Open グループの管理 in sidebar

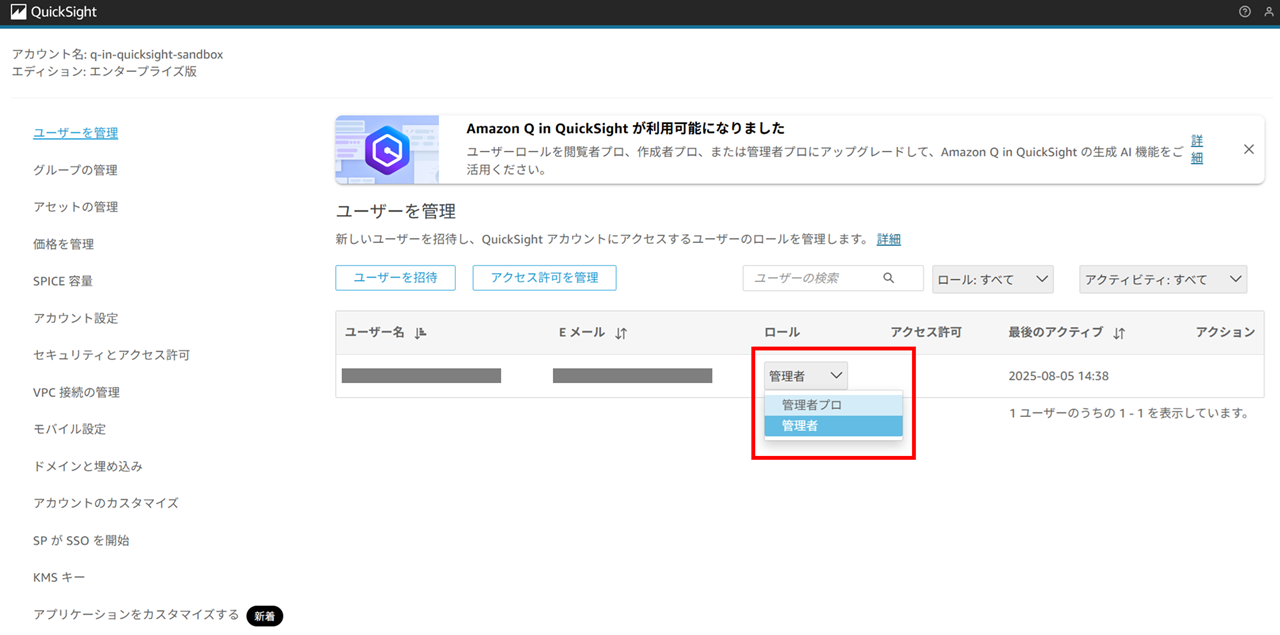click(75, 170)
